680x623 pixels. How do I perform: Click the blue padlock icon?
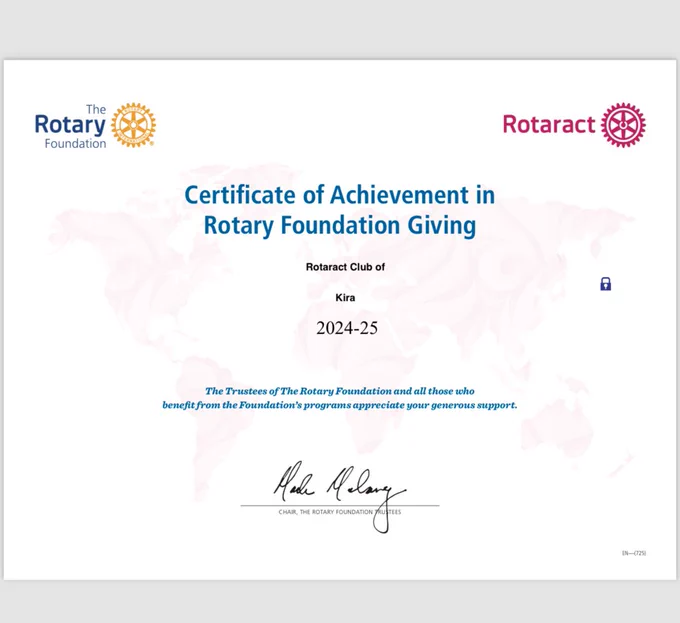605,284
